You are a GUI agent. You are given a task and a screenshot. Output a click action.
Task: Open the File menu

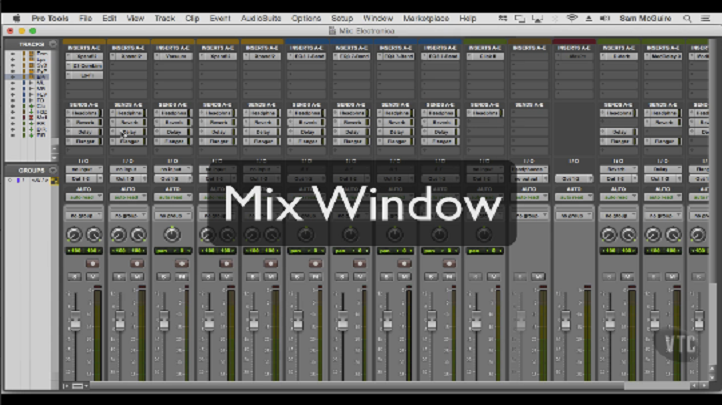(85, 18)
